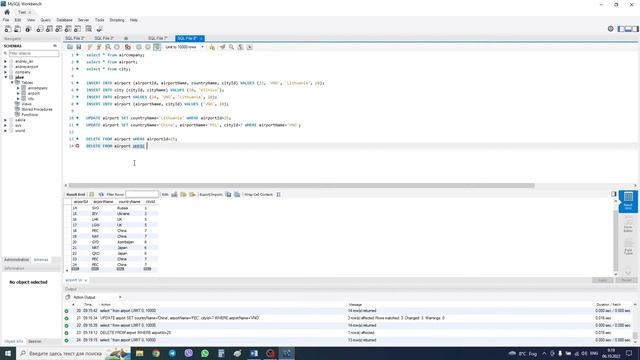Show the Form Editor view
Screen dimensions: 640x360
click(x=628, y=224)
